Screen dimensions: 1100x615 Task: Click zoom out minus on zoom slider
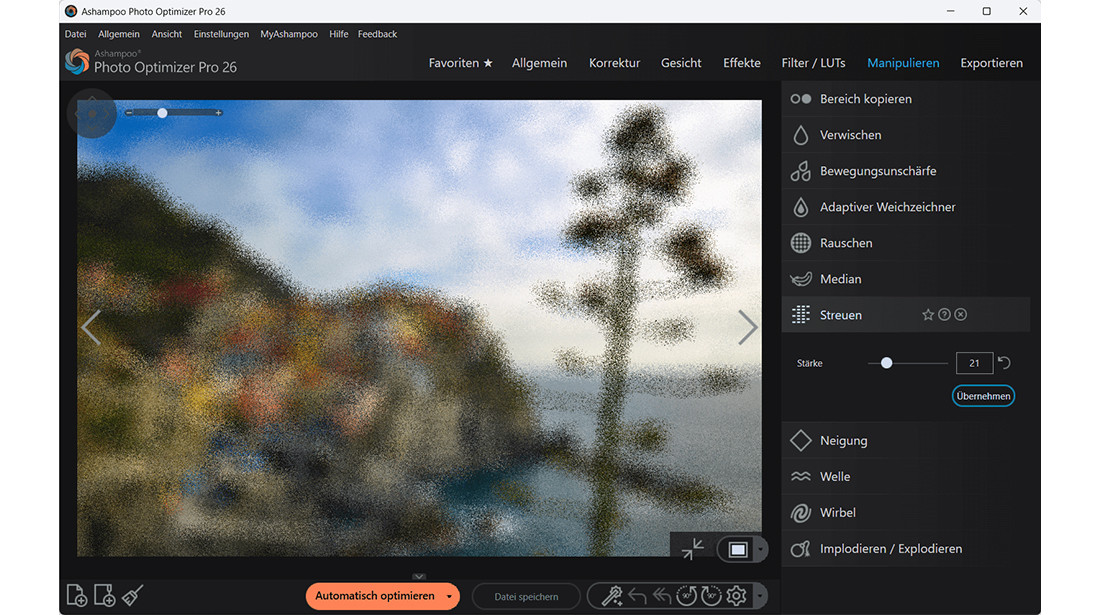(x=129, y=113)
